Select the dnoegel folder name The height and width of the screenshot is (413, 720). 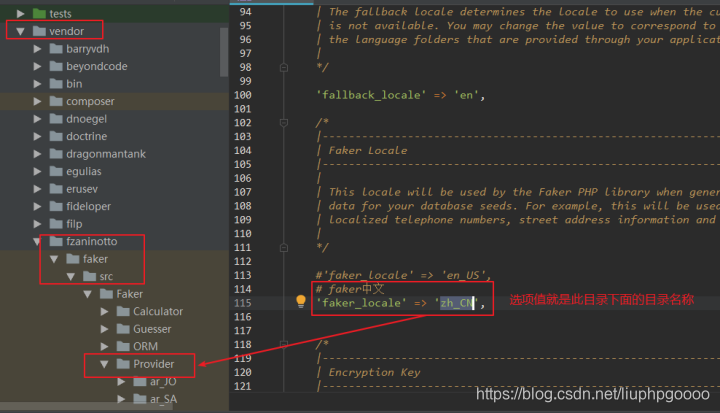pyautogui.click(x=86, y=119)
